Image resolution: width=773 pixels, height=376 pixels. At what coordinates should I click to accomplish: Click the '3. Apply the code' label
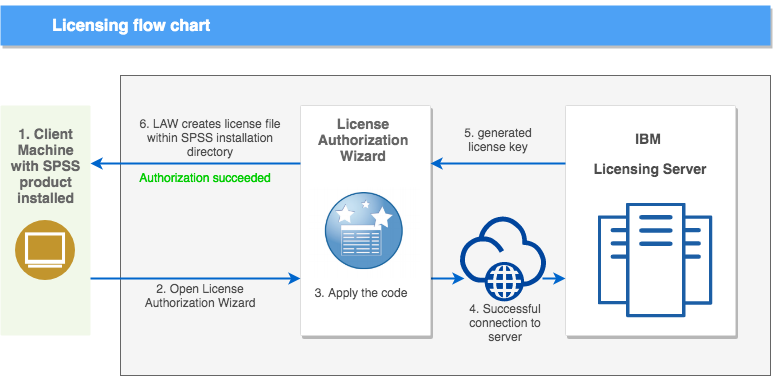(x=361, y=293)
